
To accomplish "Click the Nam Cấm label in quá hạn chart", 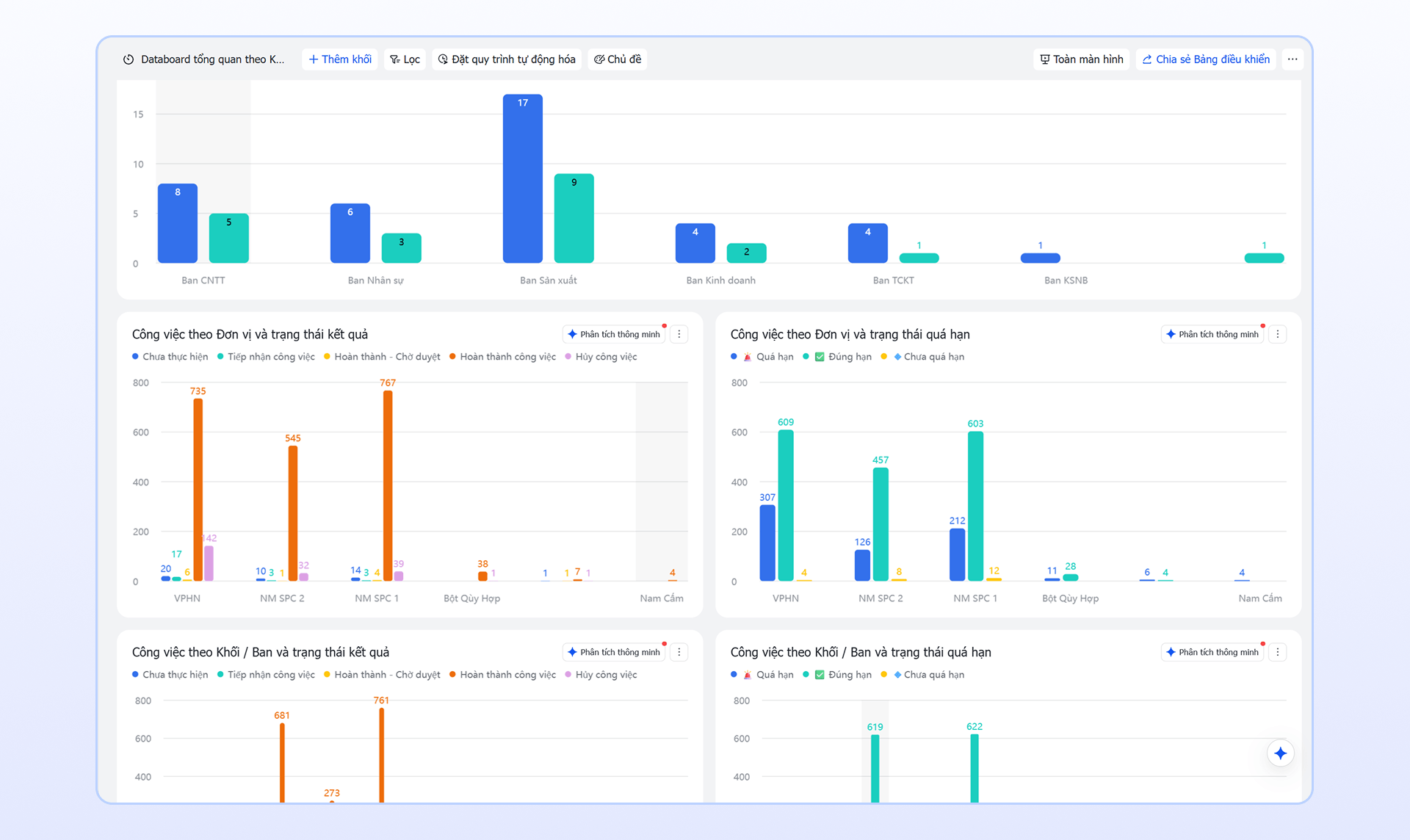I will (1260, 598).
